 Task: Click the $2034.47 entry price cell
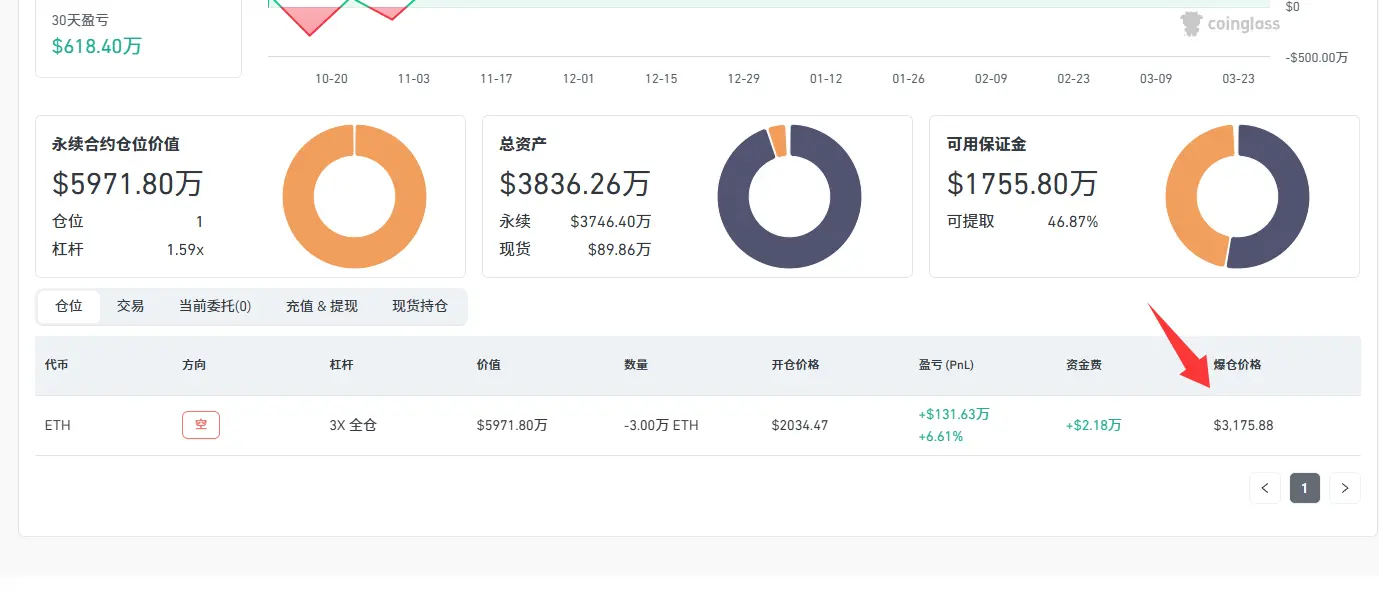799,425
